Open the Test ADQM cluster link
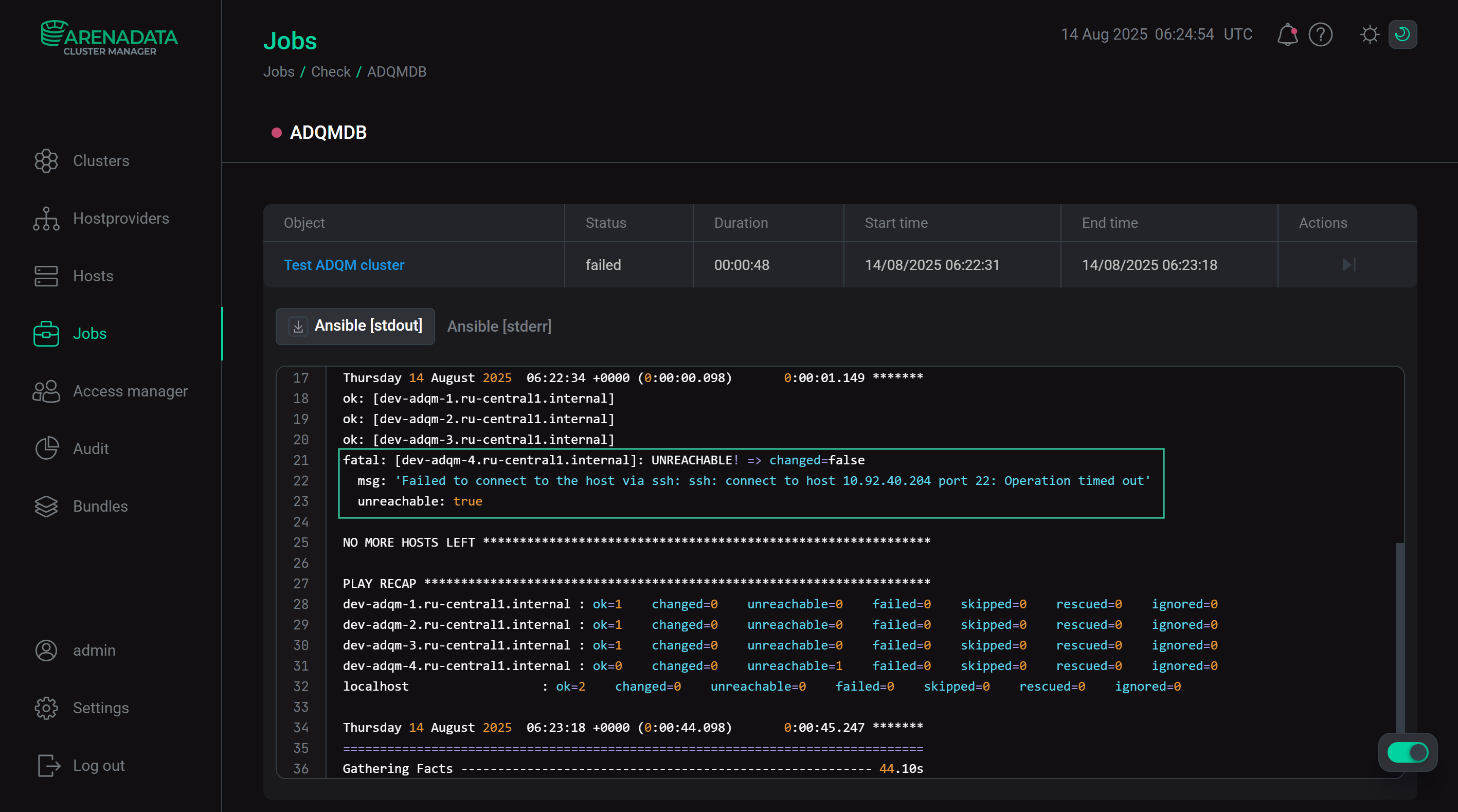The width and height of the screenshot is (1458, 812). point(344,265)
